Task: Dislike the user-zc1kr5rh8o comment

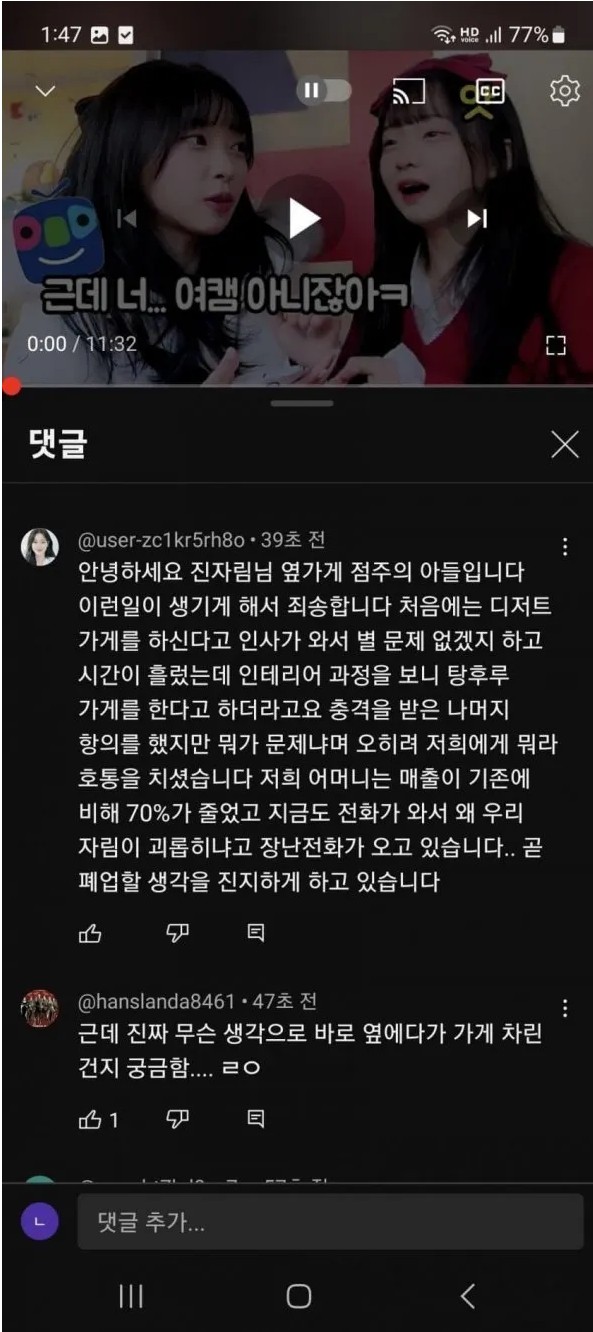Action: click(177, 934)
